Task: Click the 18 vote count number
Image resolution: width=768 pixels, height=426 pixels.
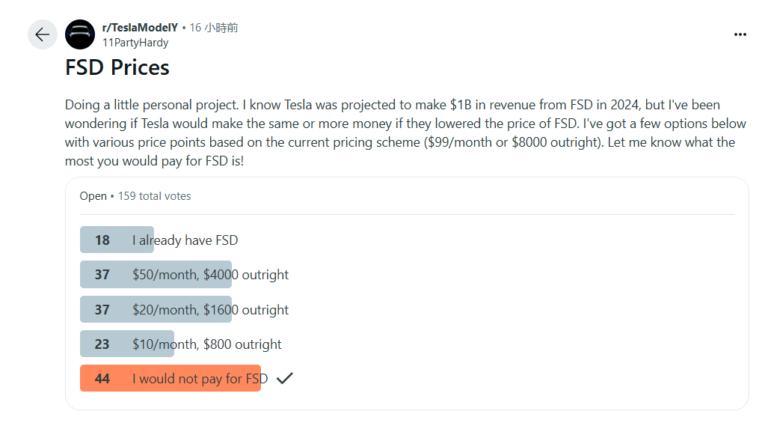Action: pyautogui.click(x=102, y=240)
